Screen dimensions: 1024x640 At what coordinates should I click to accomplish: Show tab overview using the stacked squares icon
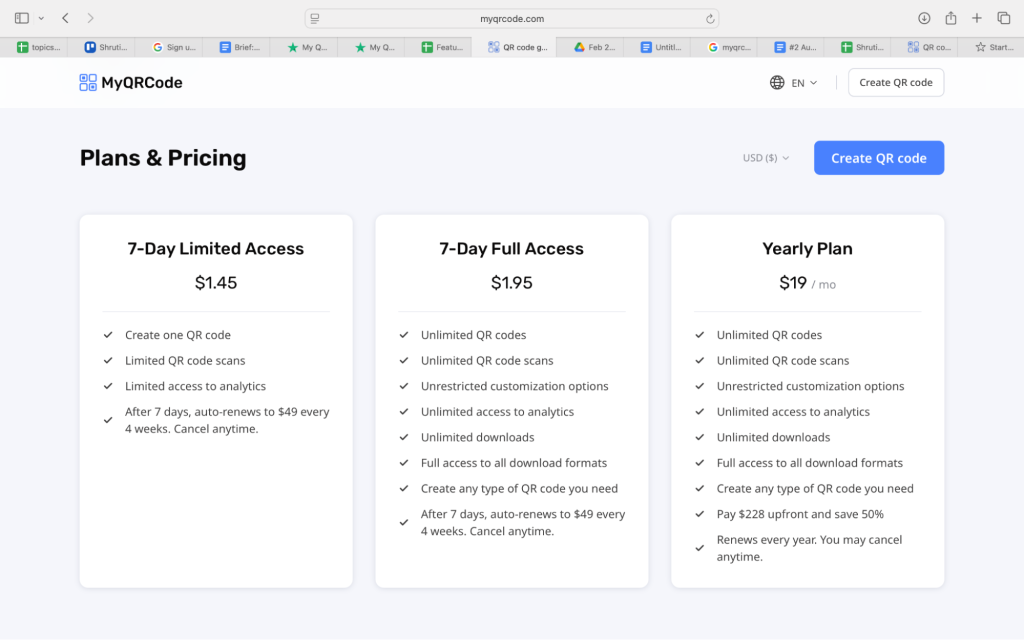tap(1005, 17)
